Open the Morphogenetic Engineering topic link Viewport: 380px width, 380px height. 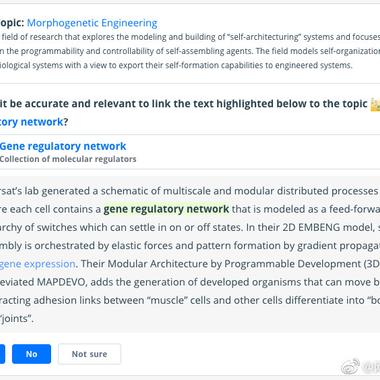(92, 23)
